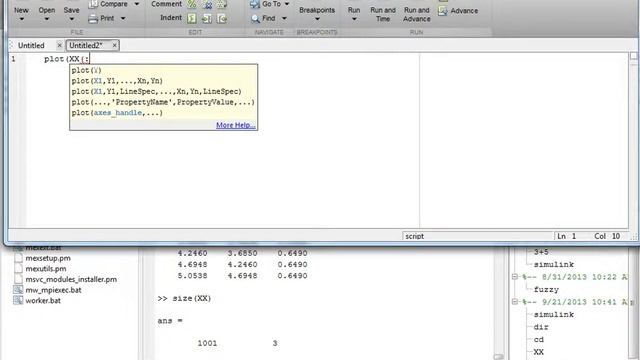
Task: Select fuzzy in Command History
Action: click(546, 289)
